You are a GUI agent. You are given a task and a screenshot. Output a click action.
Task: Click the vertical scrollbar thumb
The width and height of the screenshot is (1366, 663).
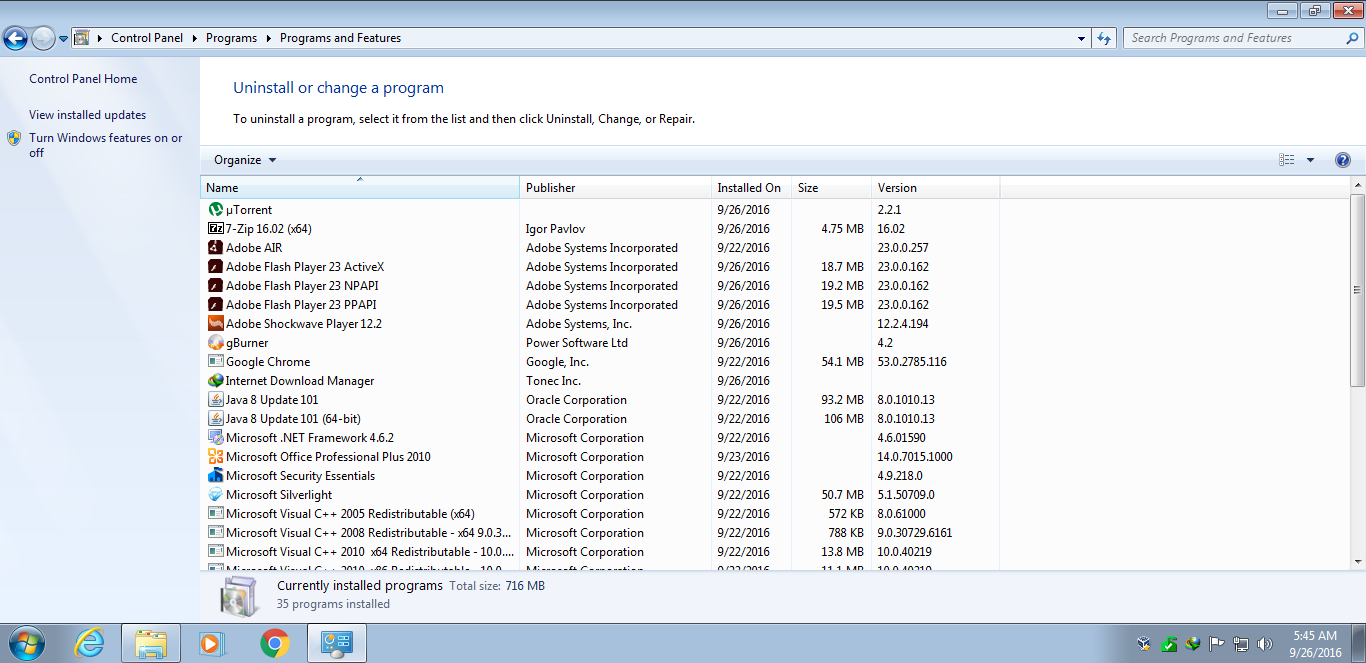(x=1357, y=290)
